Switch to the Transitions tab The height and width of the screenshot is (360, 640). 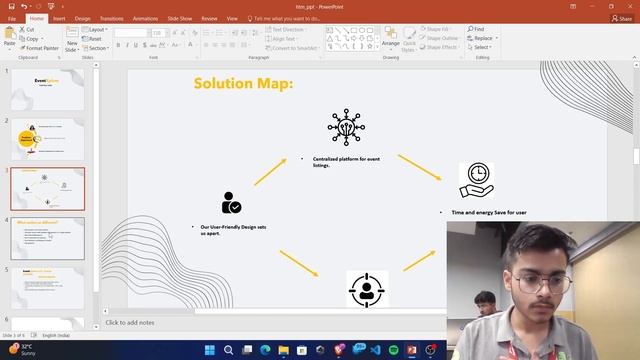point(111,19)
